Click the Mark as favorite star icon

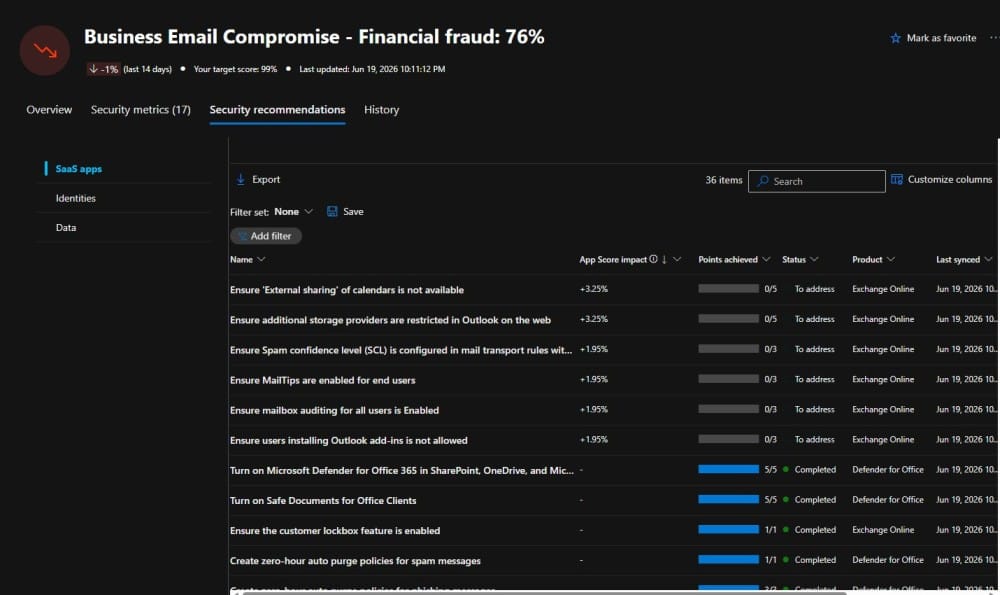(895, 38)
